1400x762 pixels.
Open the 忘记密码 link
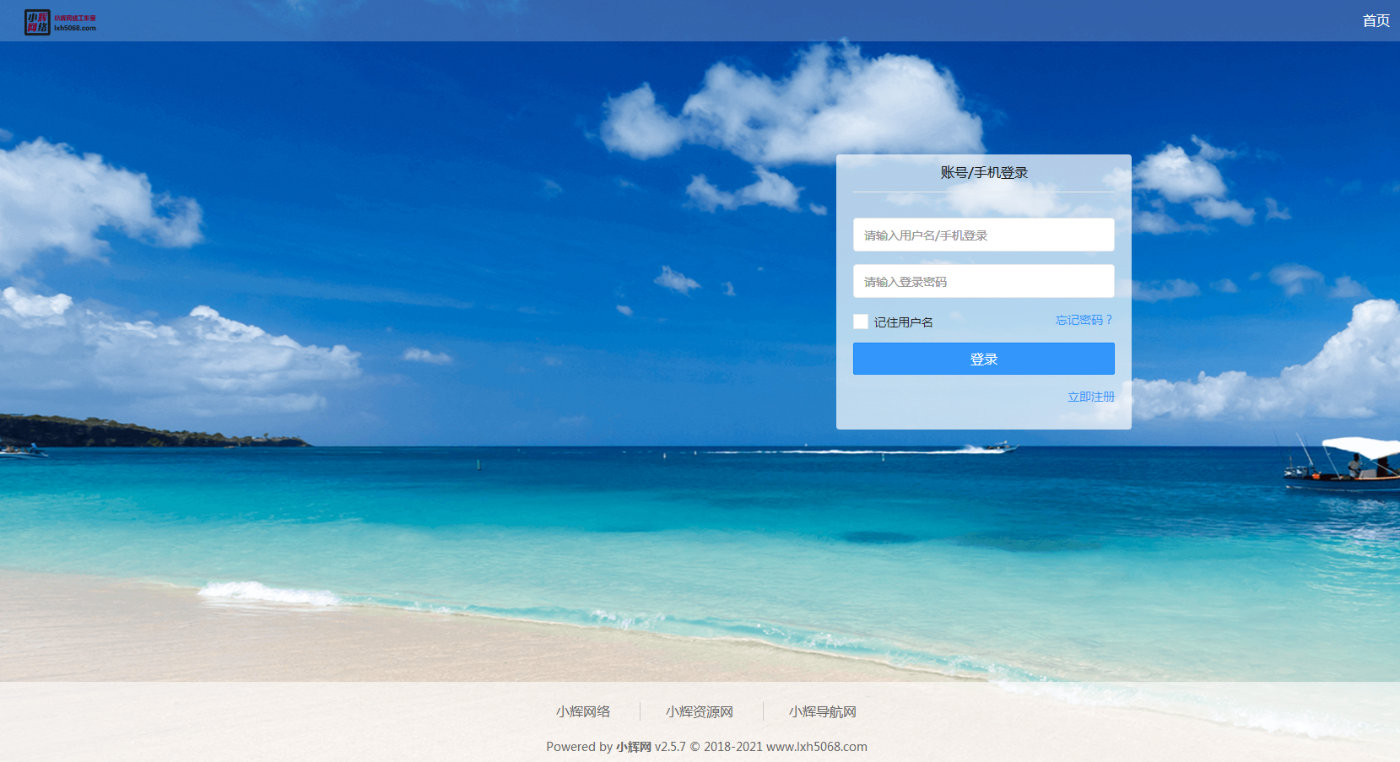[x=1084, y=319]
